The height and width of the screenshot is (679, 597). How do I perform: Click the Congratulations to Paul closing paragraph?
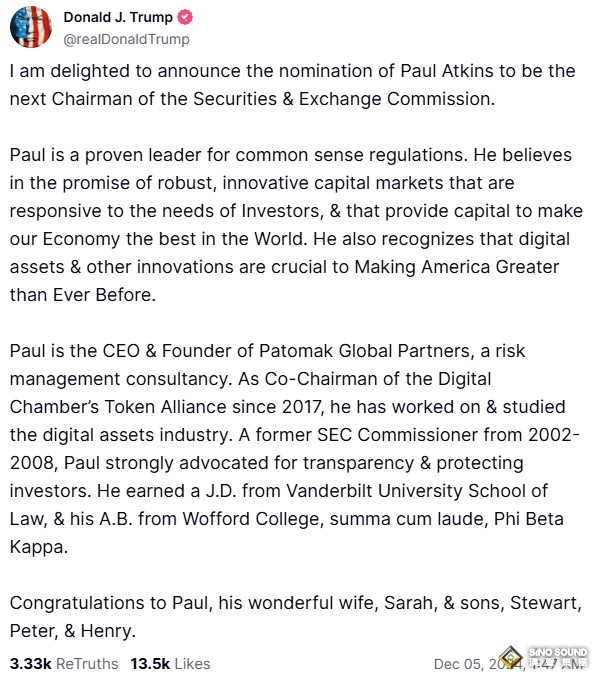296,617
